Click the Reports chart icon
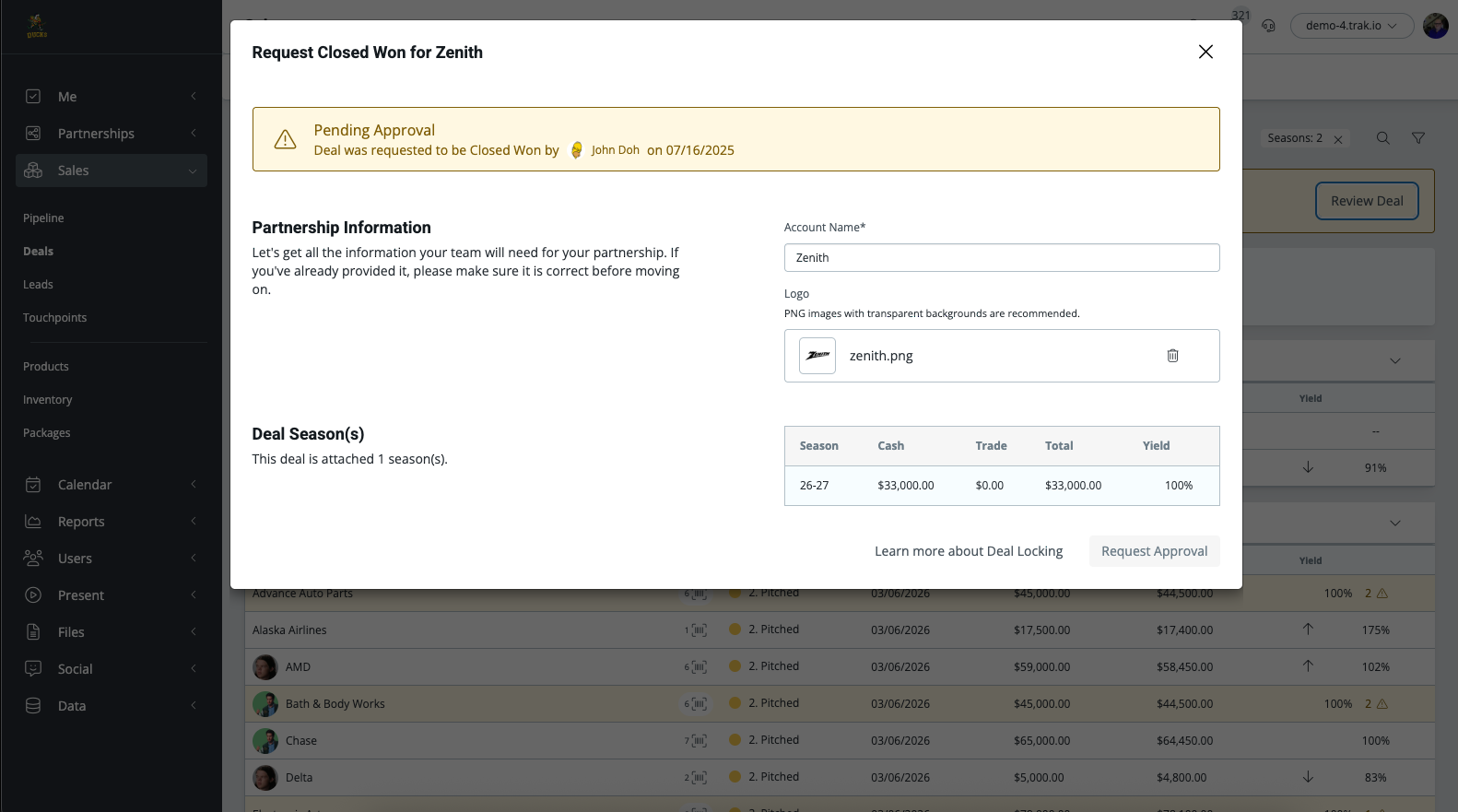Screen dimensions: 1458x812 33,522
